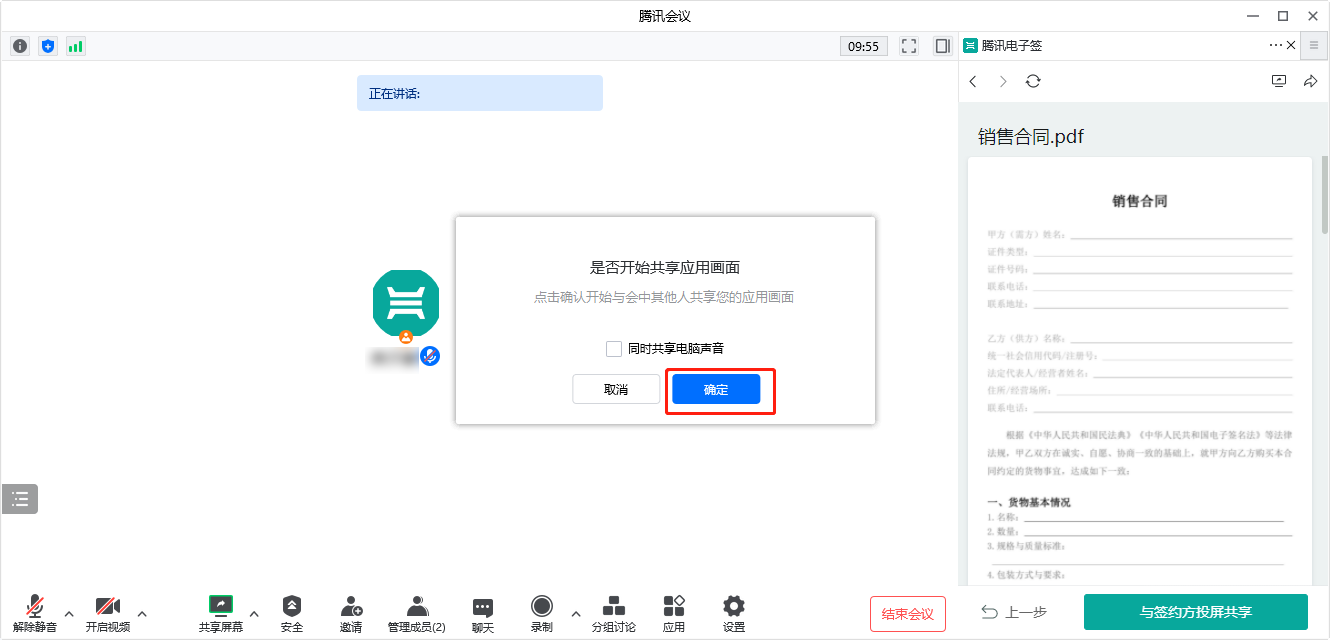The height and width of the screenshot is (640, 1330).
Task: Click 上一步 to go back a step
Action: point(1012,612)
